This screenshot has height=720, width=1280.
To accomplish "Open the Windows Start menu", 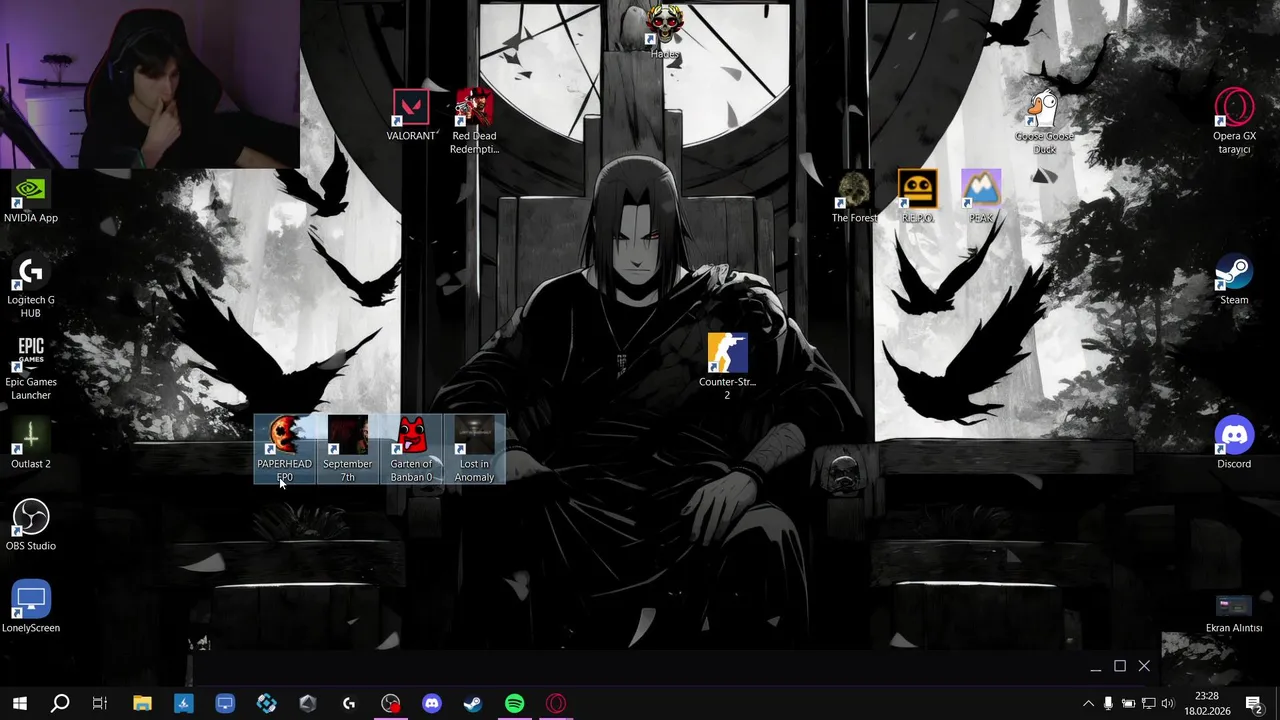I will tap(19, 704).
